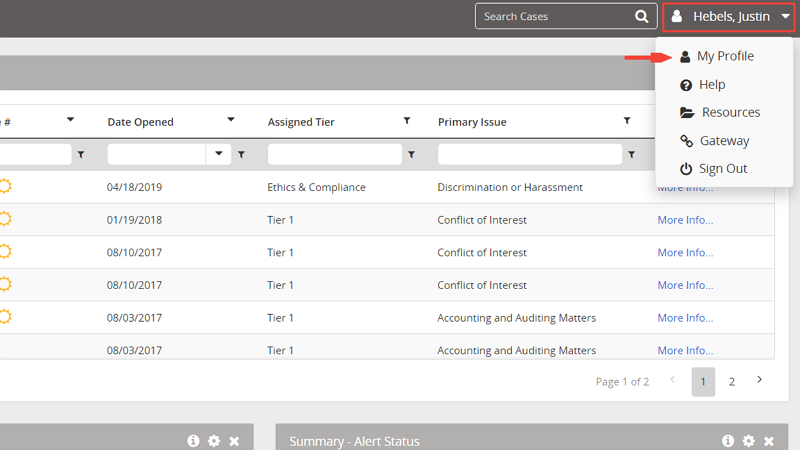Click filter icon beside Assigned Tier filter box
Image resolution: width=800 pixels, height=450 pixels.
point(411,155)
